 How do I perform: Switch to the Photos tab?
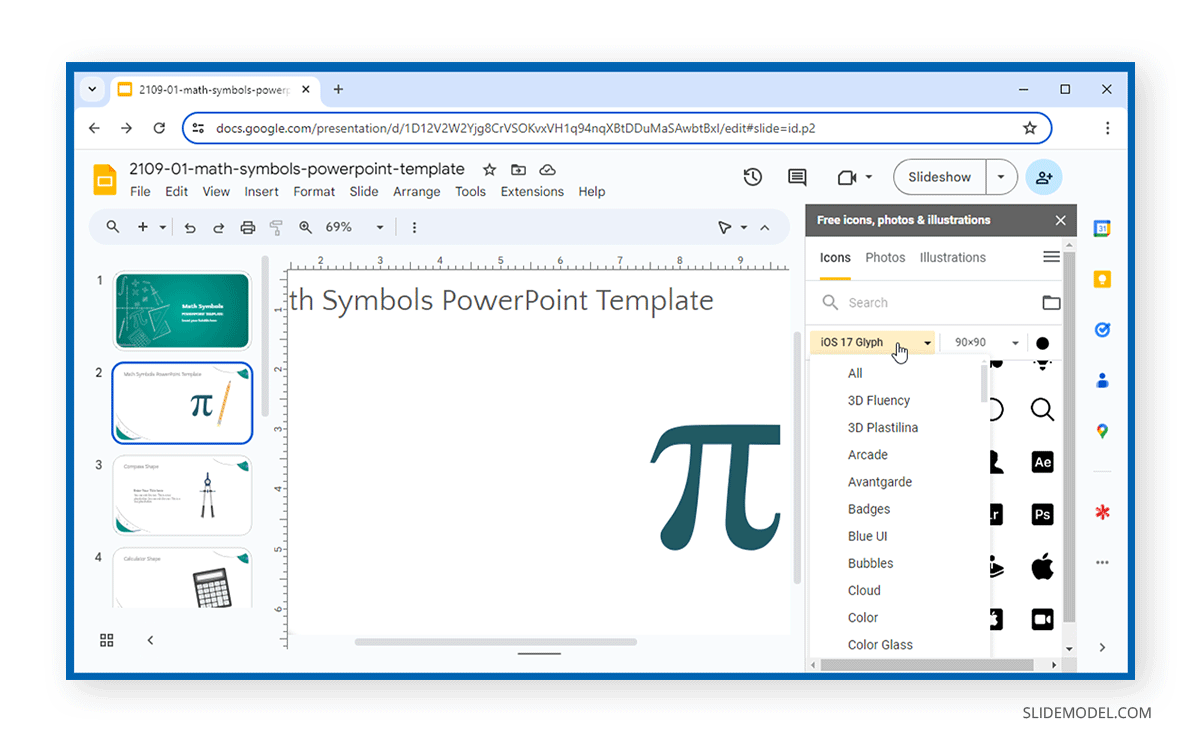coord(885,257)
